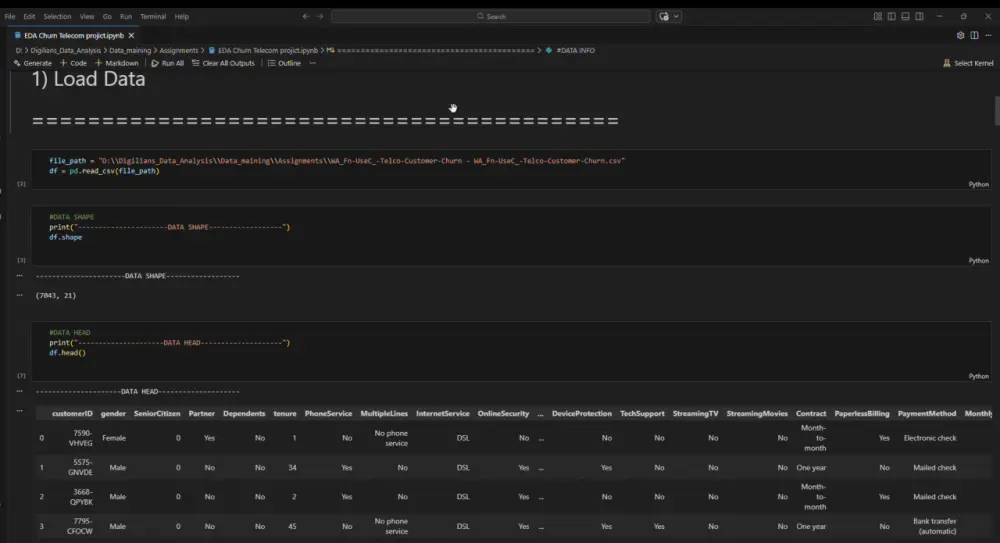This screenshot has height=543, width=1000.
Task: Open the Selection menu
Action: 57,17
